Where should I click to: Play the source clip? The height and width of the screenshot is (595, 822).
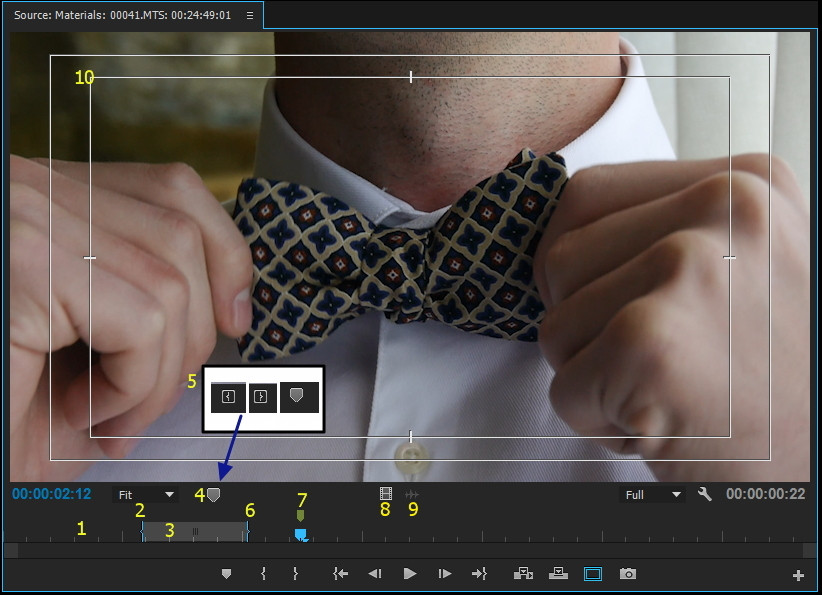point(409,574)
